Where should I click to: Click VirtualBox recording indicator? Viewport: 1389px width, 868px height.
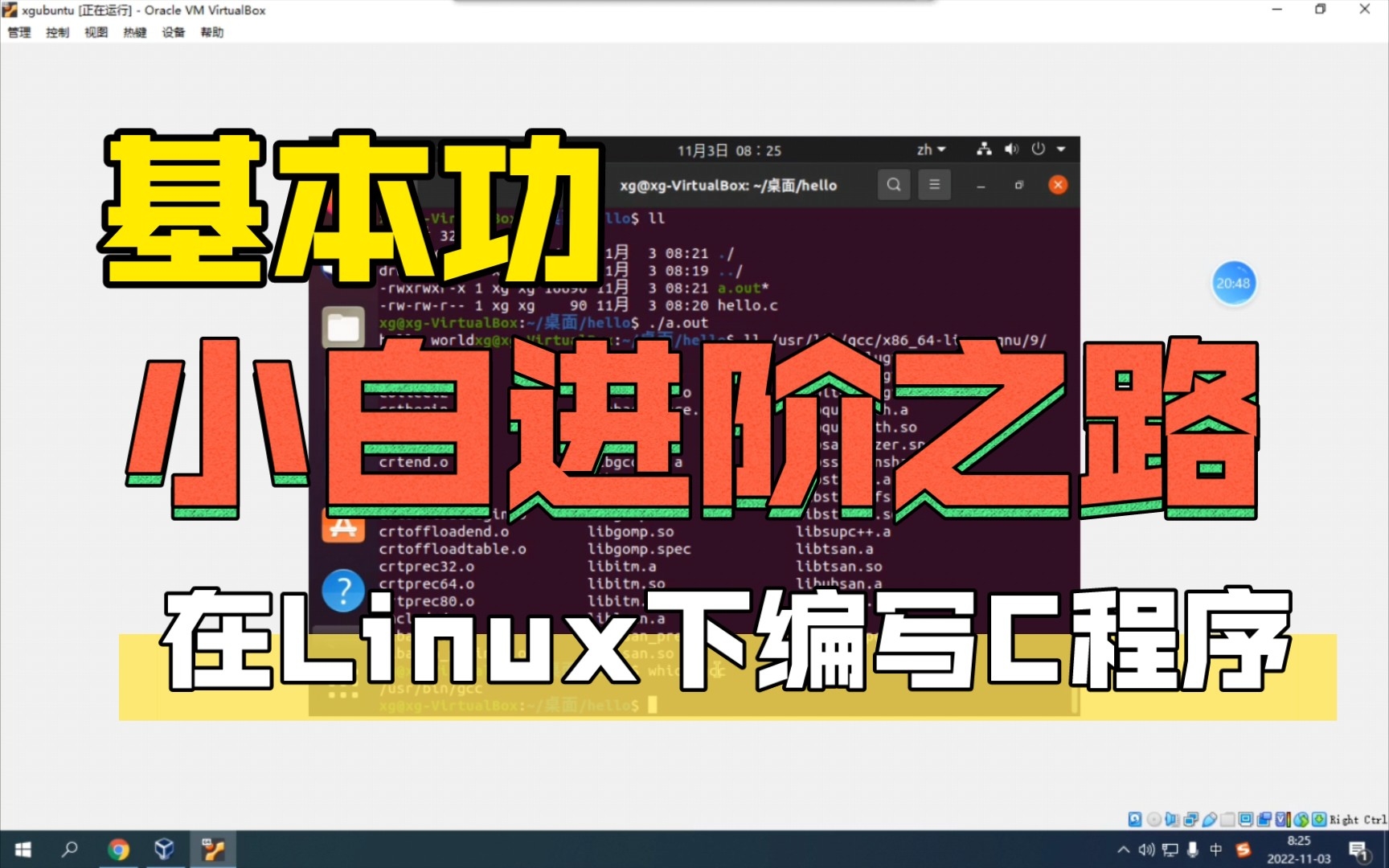(1264, 820)
